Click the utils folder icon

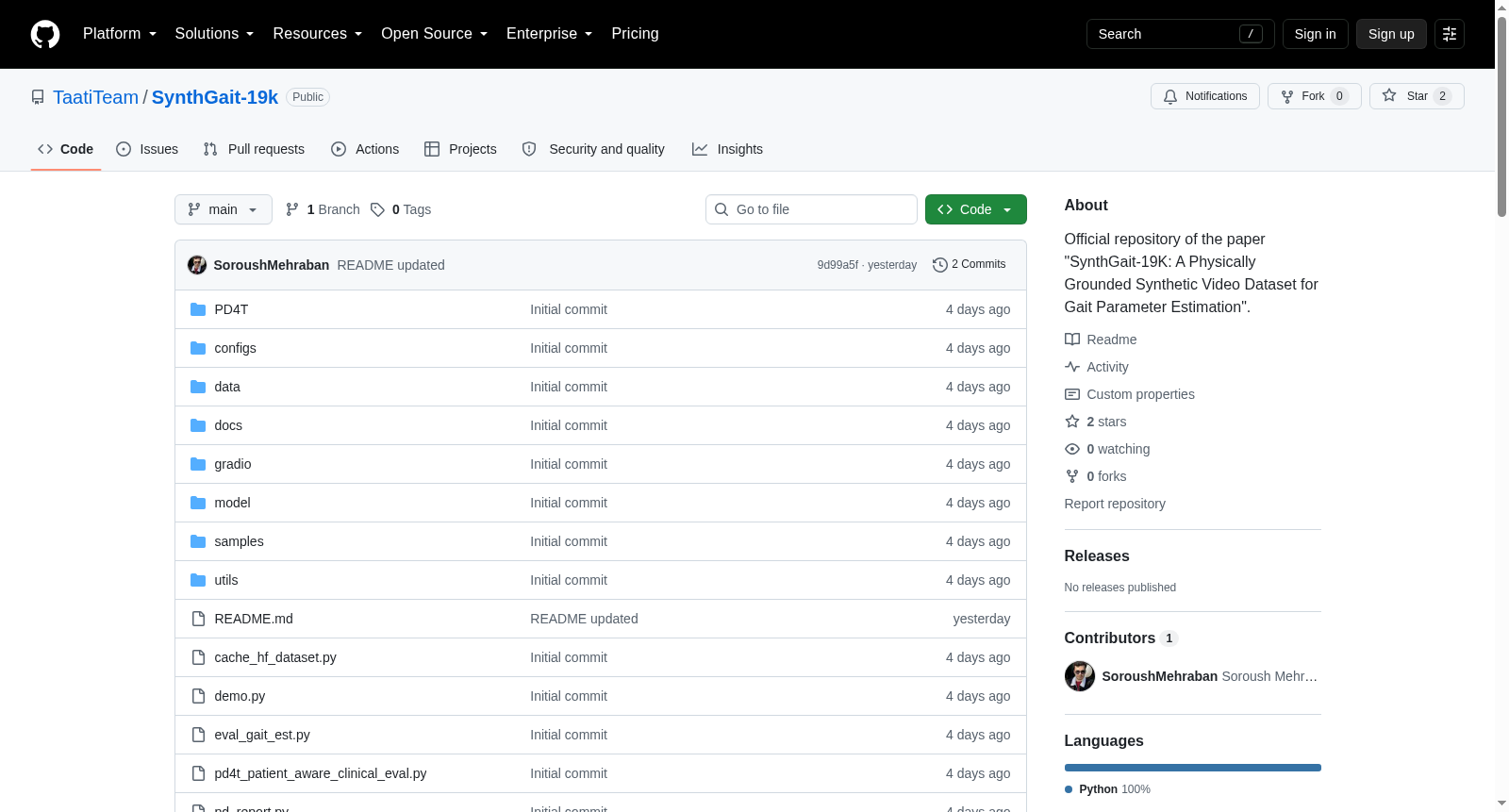tap(198, 580)
